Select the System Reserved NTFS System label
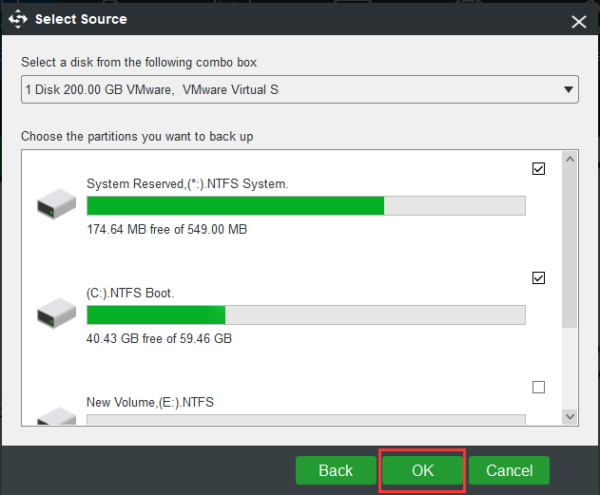Viewport: 600px width, 495px height. [187, 184]
